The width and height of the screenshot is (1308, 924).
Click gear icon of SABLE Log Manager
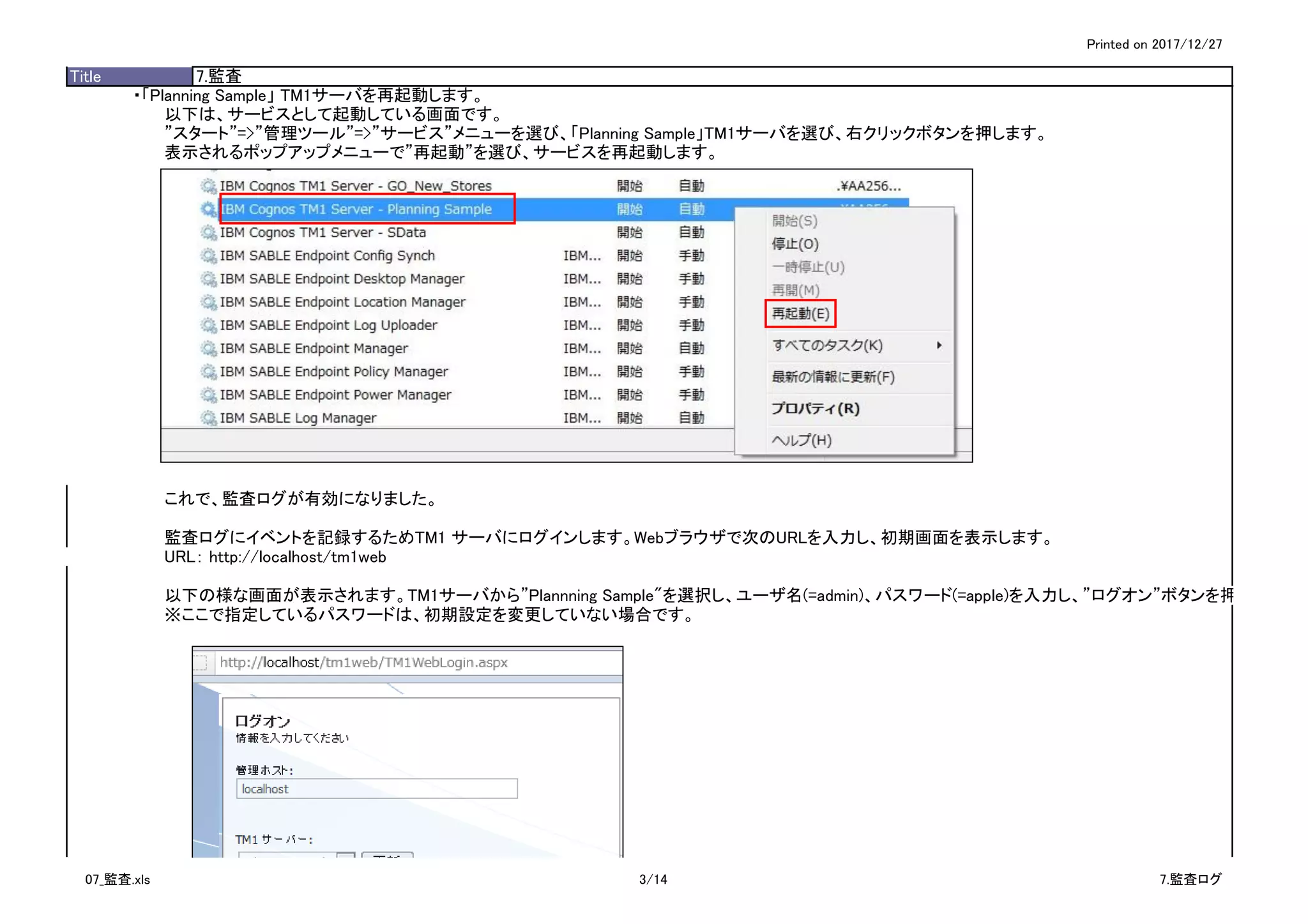pyautogui.click(x=208, y=418)
